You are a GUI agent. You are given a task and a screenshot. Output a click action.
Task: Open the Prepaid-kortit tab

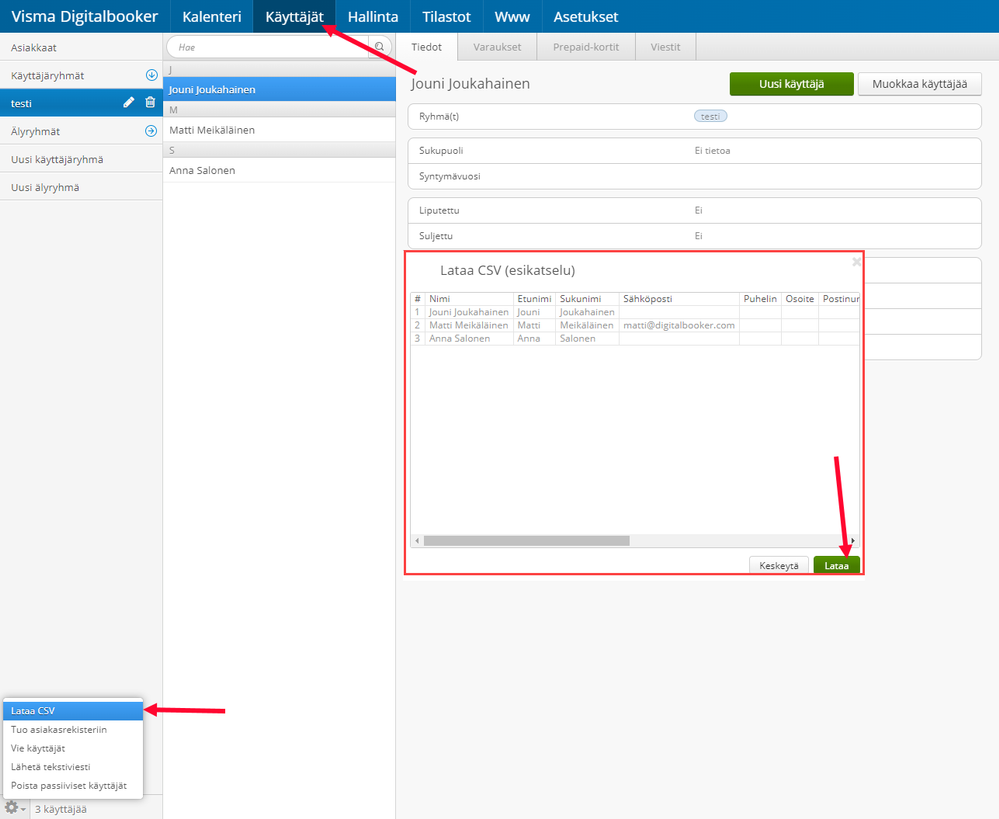(586, 47)
